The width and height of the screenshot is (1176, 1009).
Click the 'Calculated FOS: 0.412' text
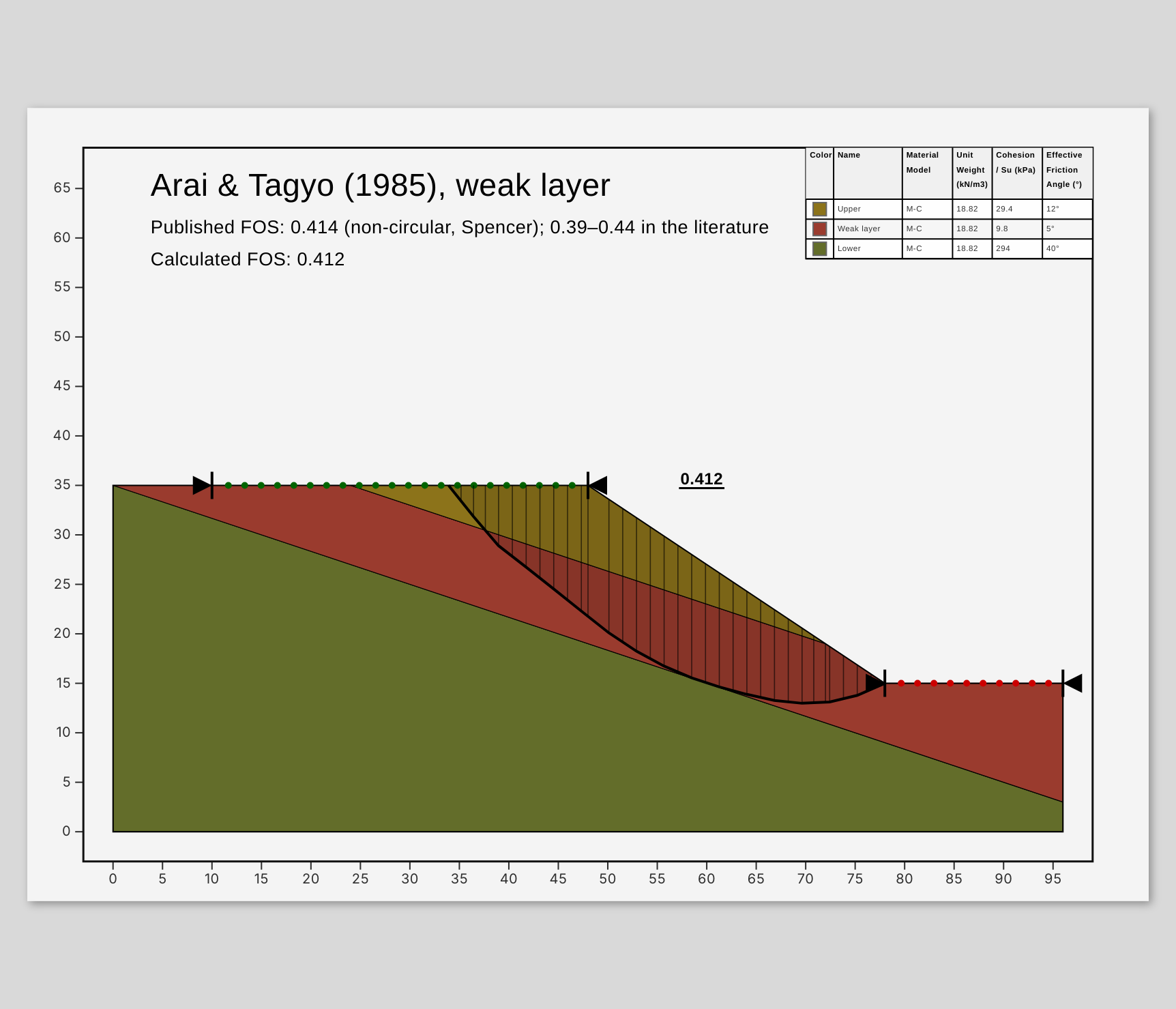coord(248,259)
